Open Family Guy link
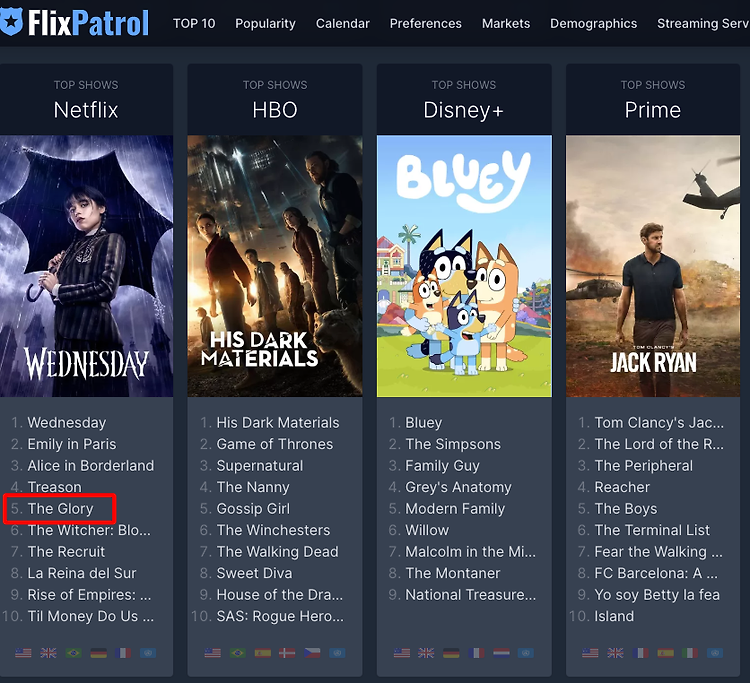This screenshot has height=683, width=750. coord(442,465)
